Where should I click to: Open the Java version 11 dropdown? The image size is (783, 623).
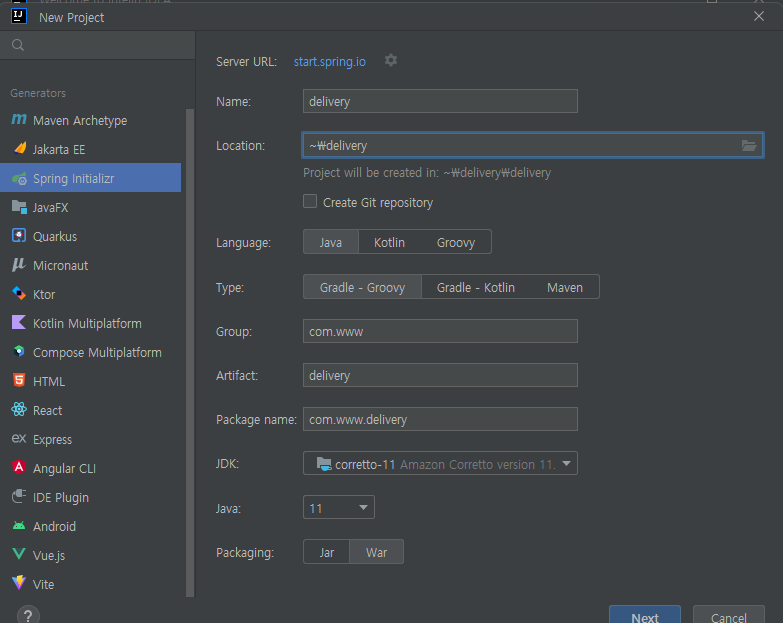pyautogui.click(x=339, y=508)
